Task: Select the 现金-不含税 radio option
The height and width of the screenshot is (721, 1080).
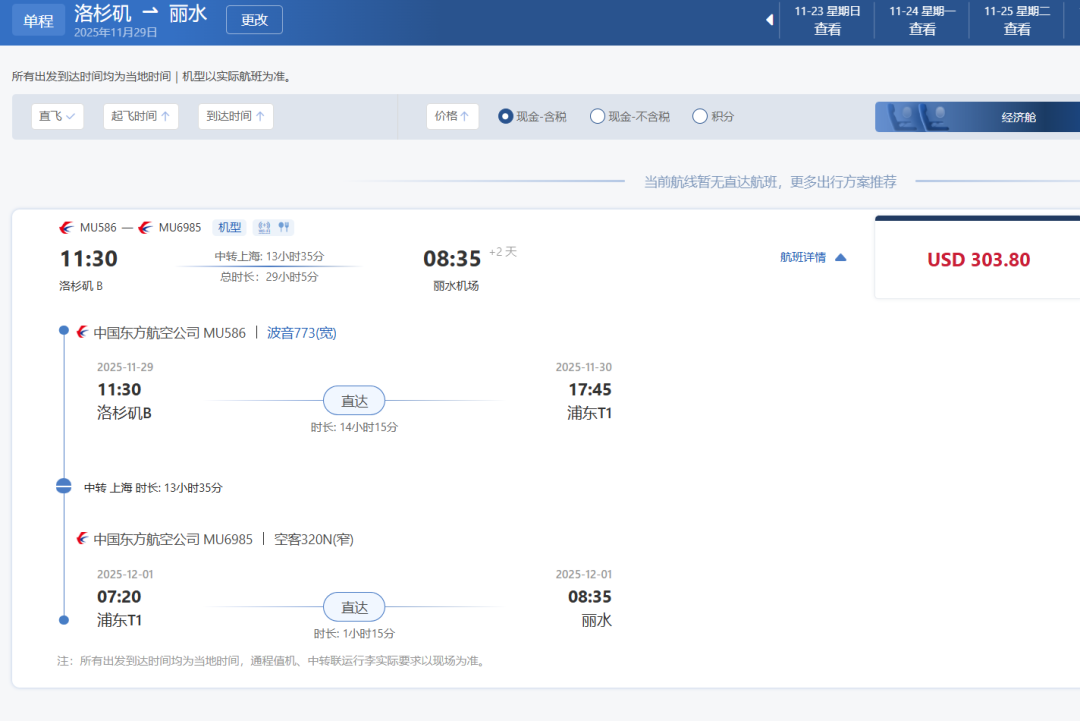Action: [x=598, y=116]
